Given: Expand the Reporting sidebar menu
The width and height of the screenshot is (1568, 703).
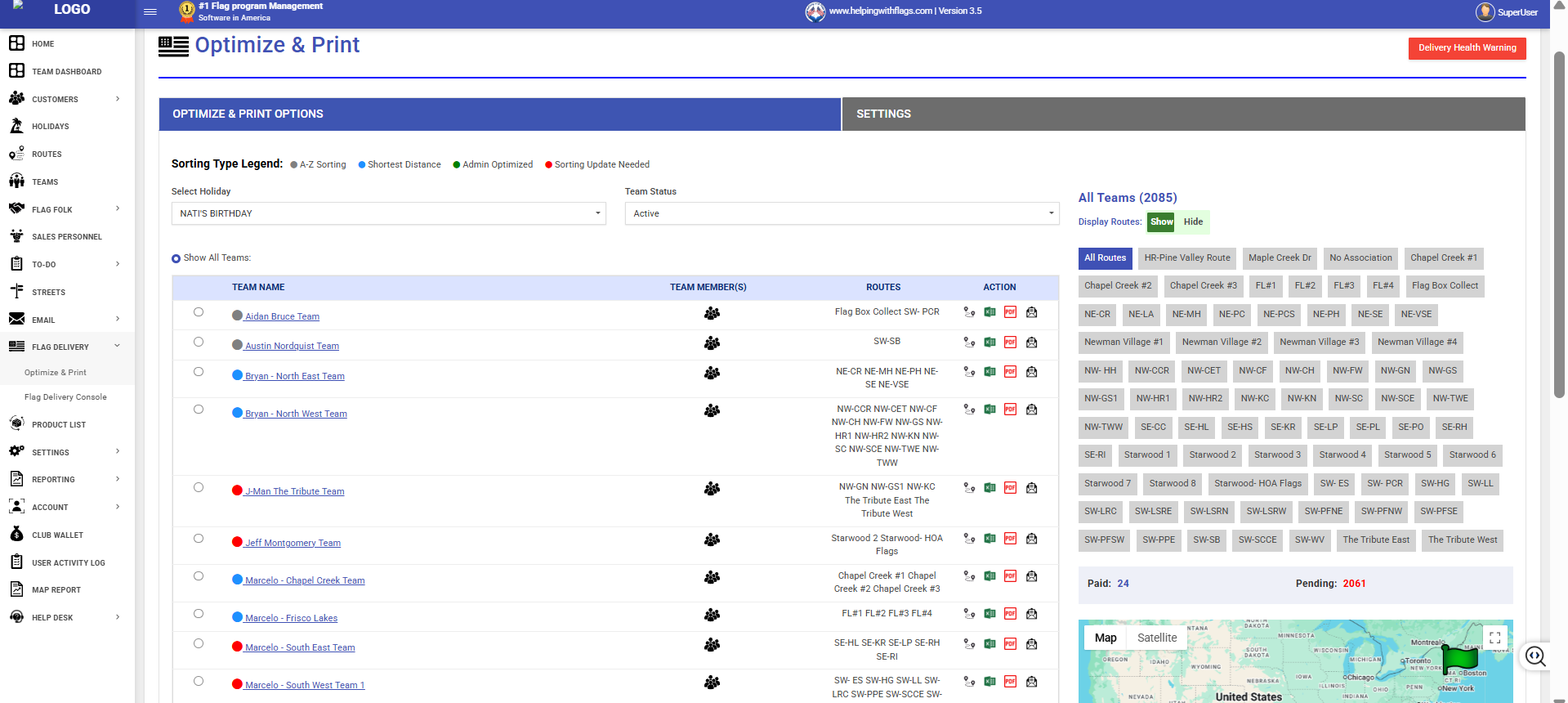Looking at the screenshot, I should click(x=67, y=479).
